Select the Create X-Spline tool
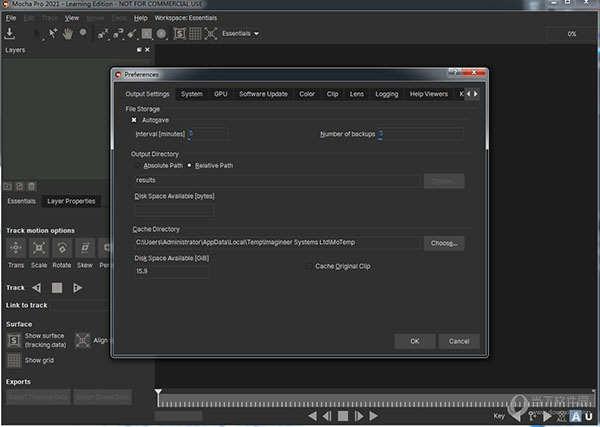This screenshot has height=427, width=600. pos(103,34)
